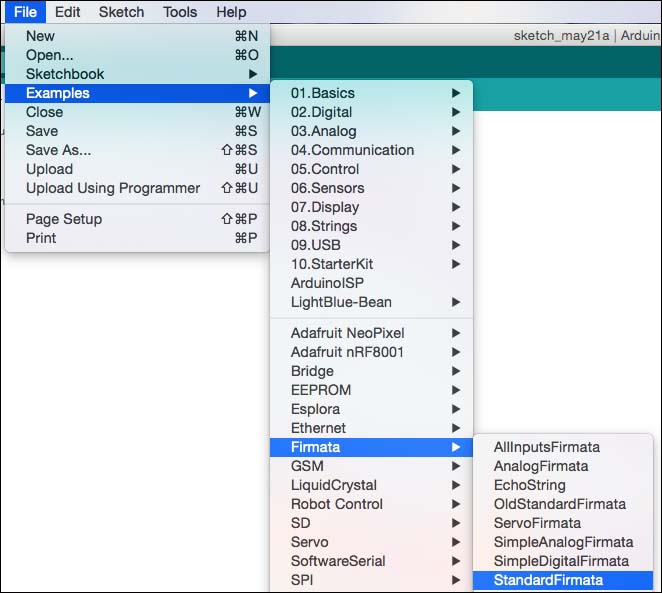Expand the 10.StarterKit examples submenu

click(371, 264)
